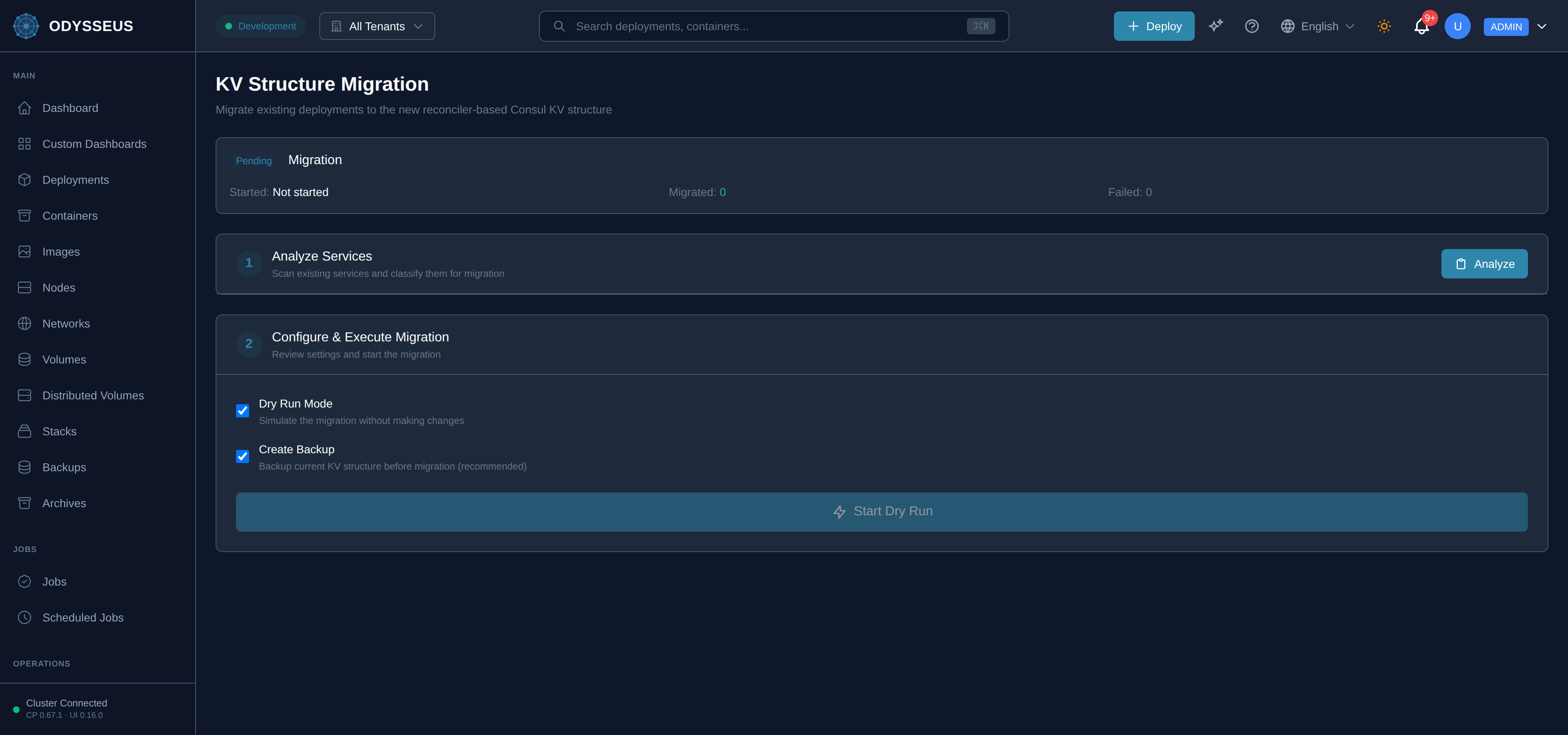
Task: Expand the ADMIN account menu chevron
Action: pyautogui.click(x=1542, y=26)
